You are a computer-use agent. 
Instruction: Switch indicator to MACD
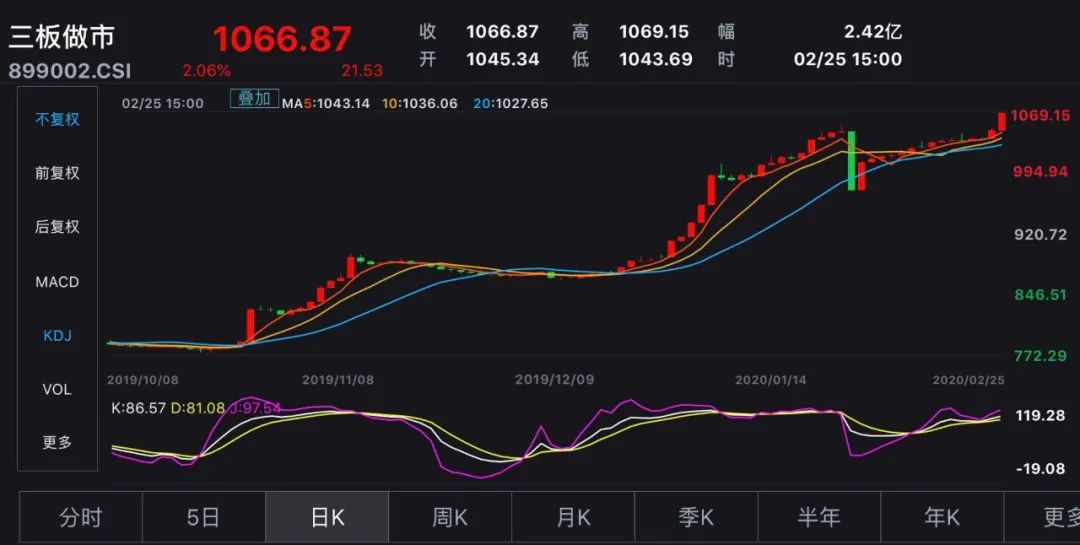[57, 282]
